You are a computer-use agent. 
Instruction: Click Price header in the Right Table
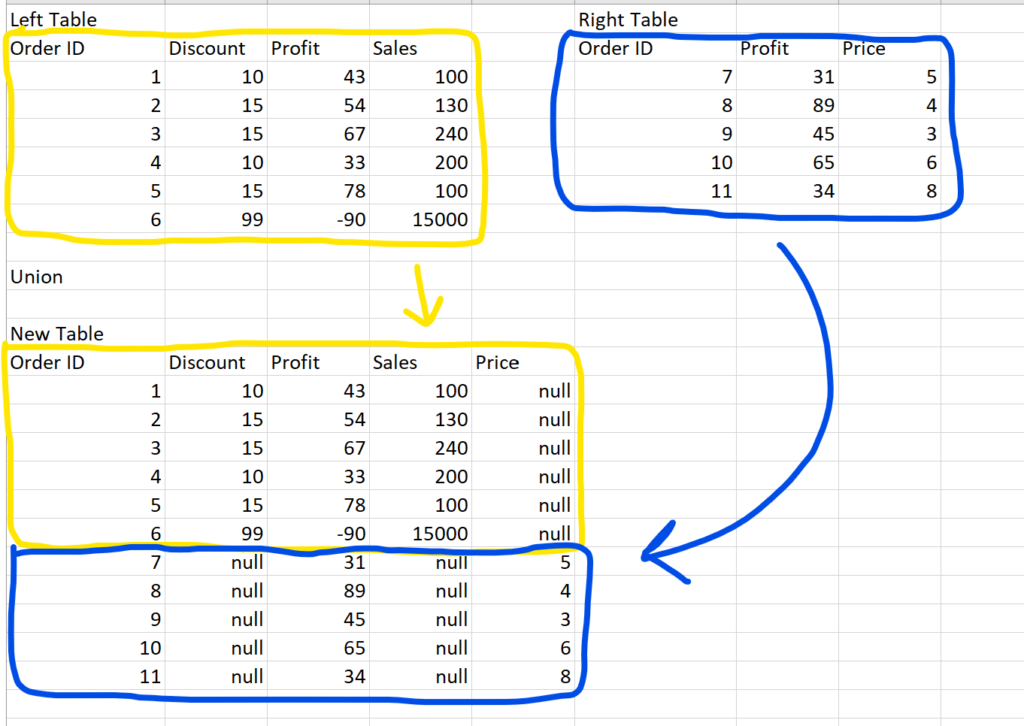tap(864, 48)
